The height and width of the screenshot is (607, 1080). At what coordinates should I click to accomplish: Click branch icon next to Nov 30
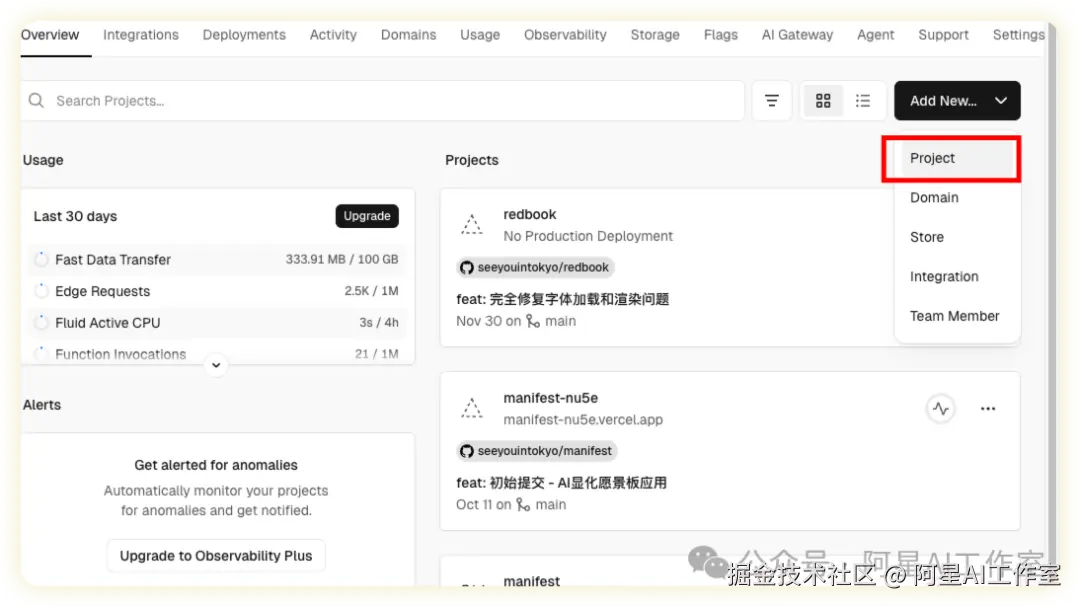tap(533, 321)
